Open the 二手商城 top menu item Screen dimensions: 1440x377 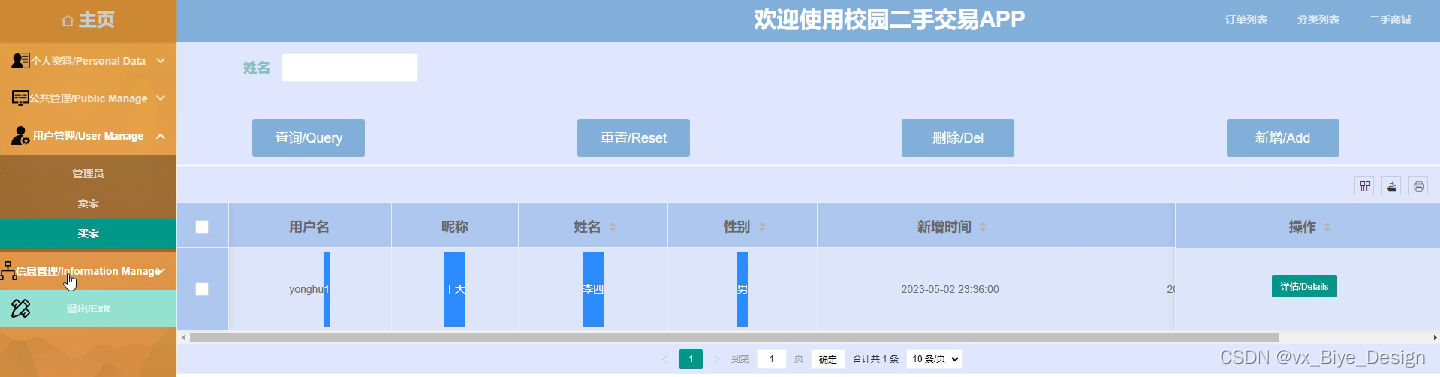1389,20
